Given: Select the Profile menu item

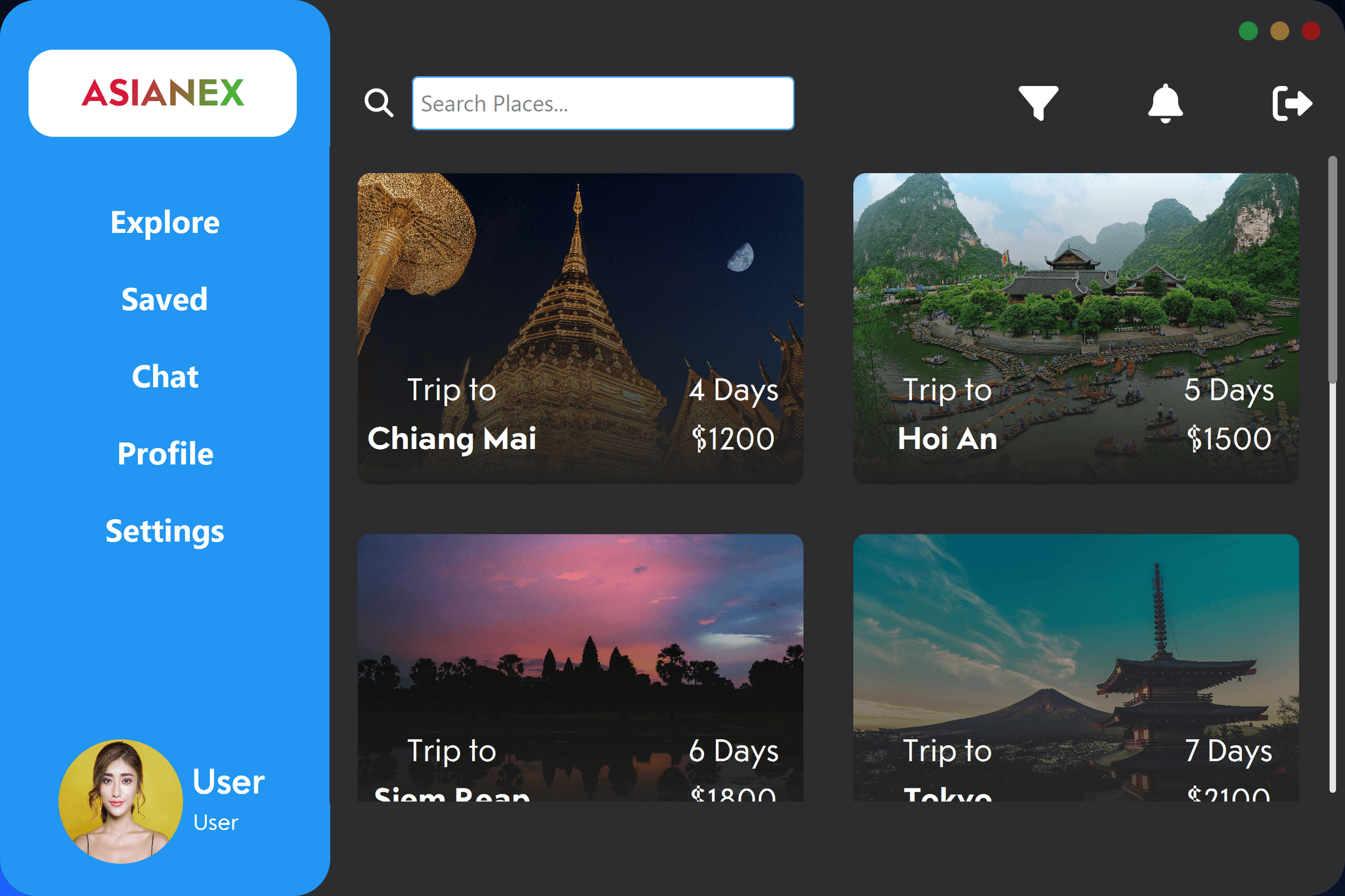Looking at the screenshot, I should click(x=163, y=452).
